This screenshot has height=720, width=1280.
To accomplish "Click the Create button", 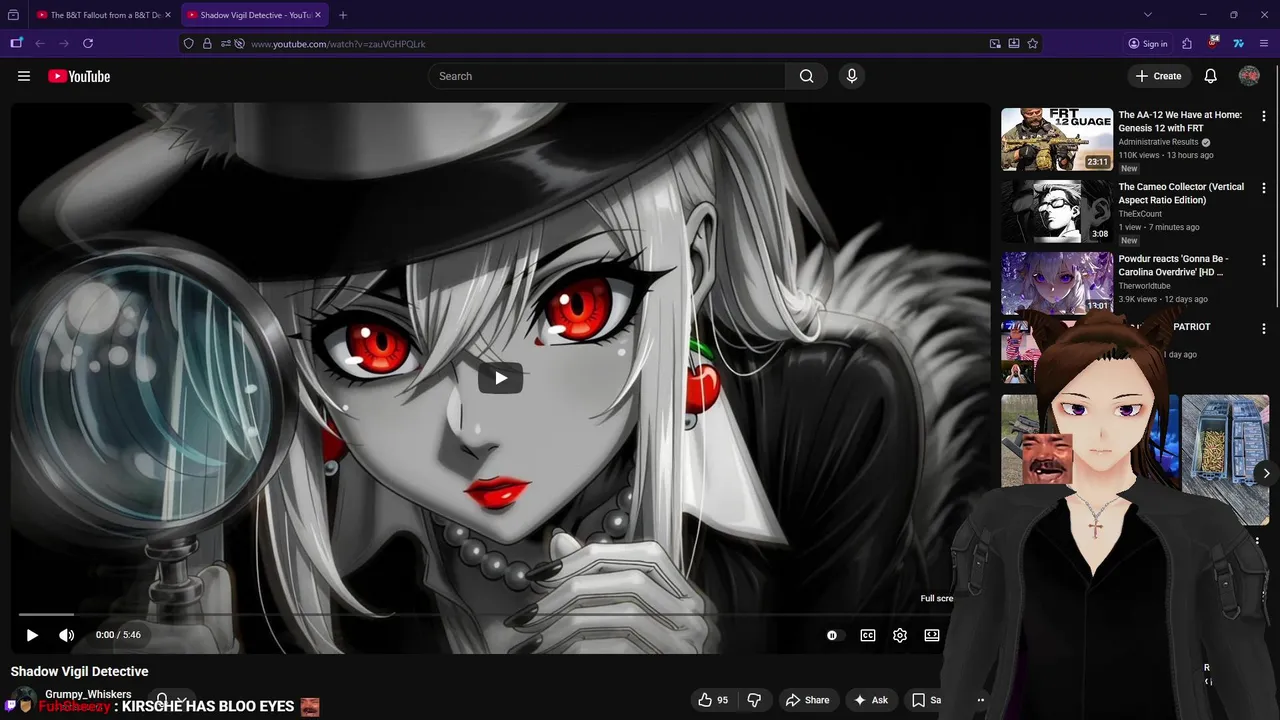I will click(1159, 76).
